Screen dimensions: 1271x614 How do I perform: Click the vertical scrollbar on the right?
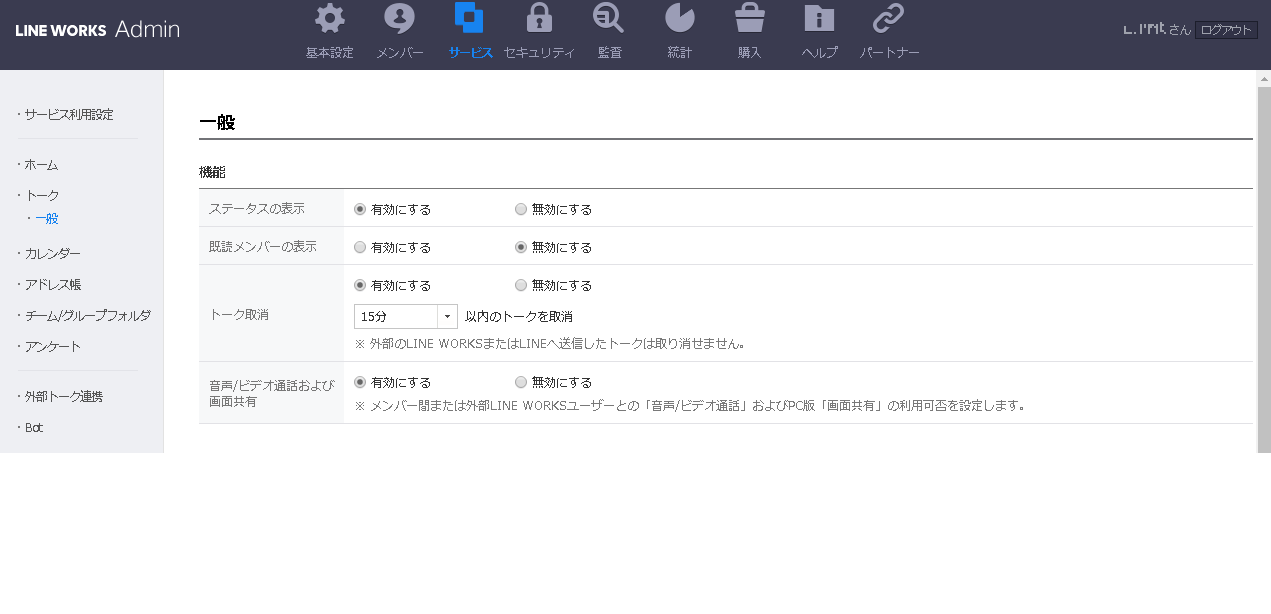tap(1263, 260)
